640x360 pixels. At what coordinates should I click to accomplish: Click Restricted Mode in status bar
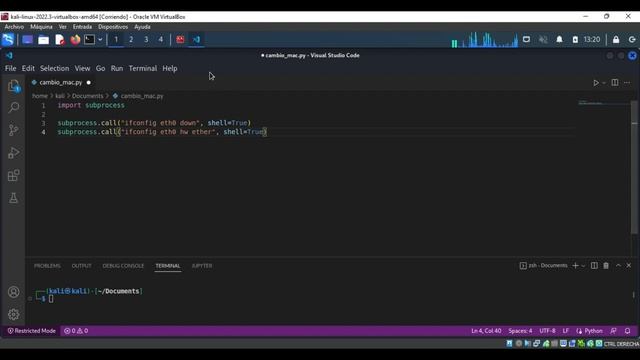[31, 331]
